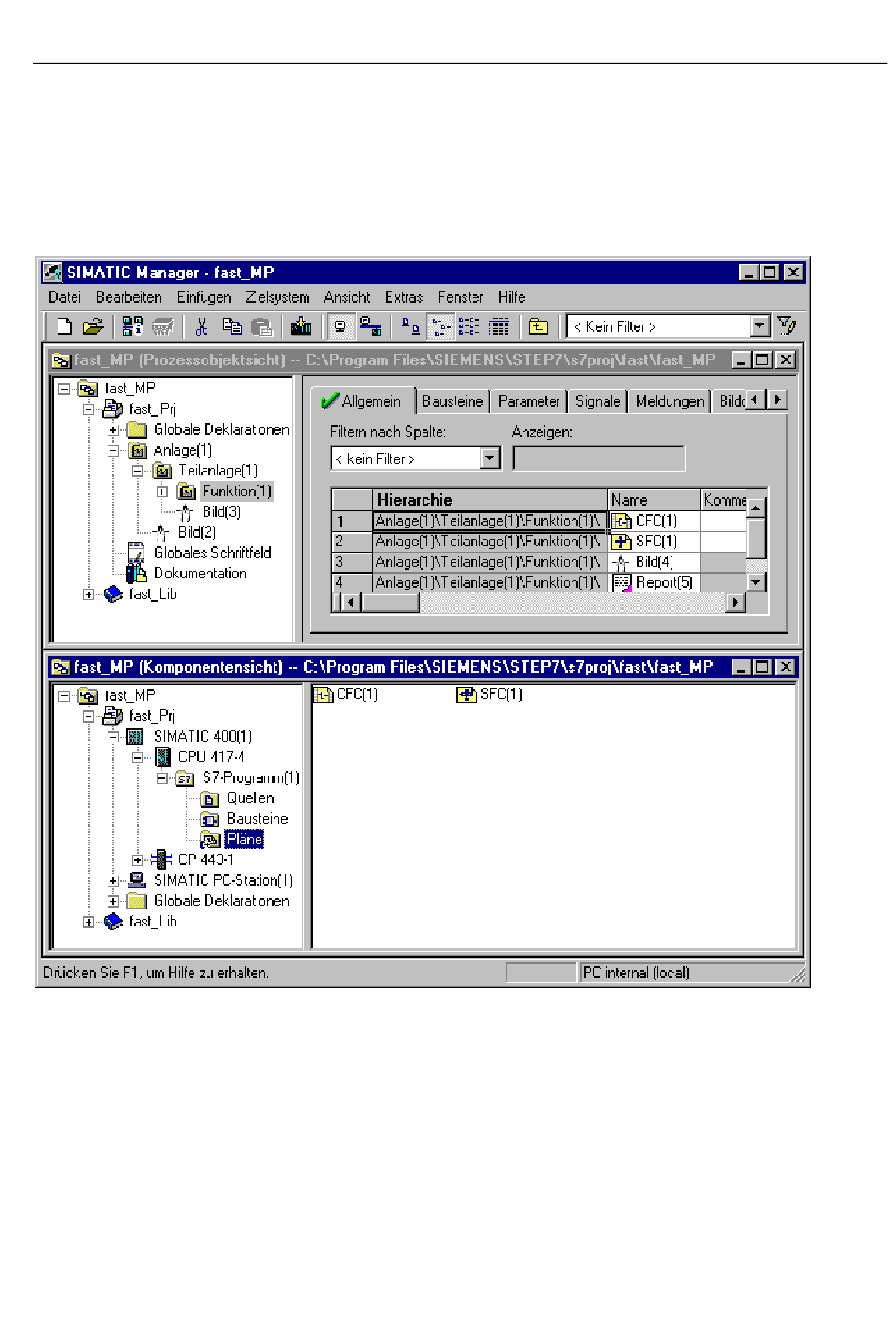Click the Copy toolbar icon
Viewport: 896px width, 1318px height.
(232, 326)
